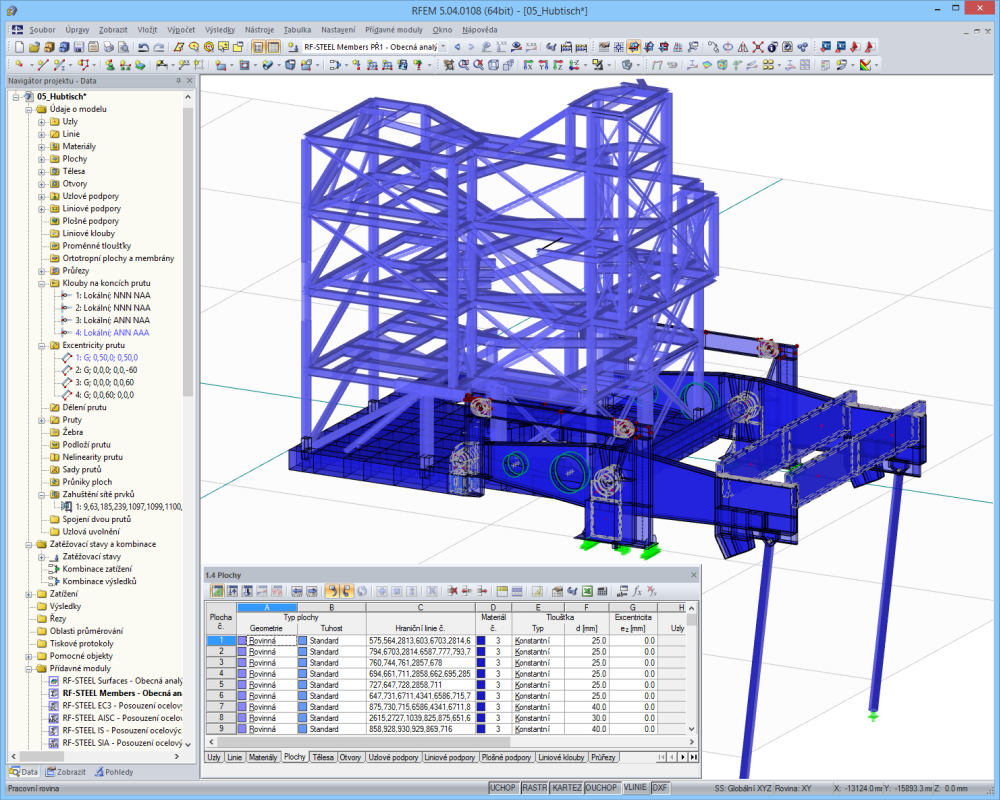This screenshot has height=800, width=1000.
Task: Click the fx formula icon in the table toolbar
Action: pyautogui.click(x=637, y=592)
